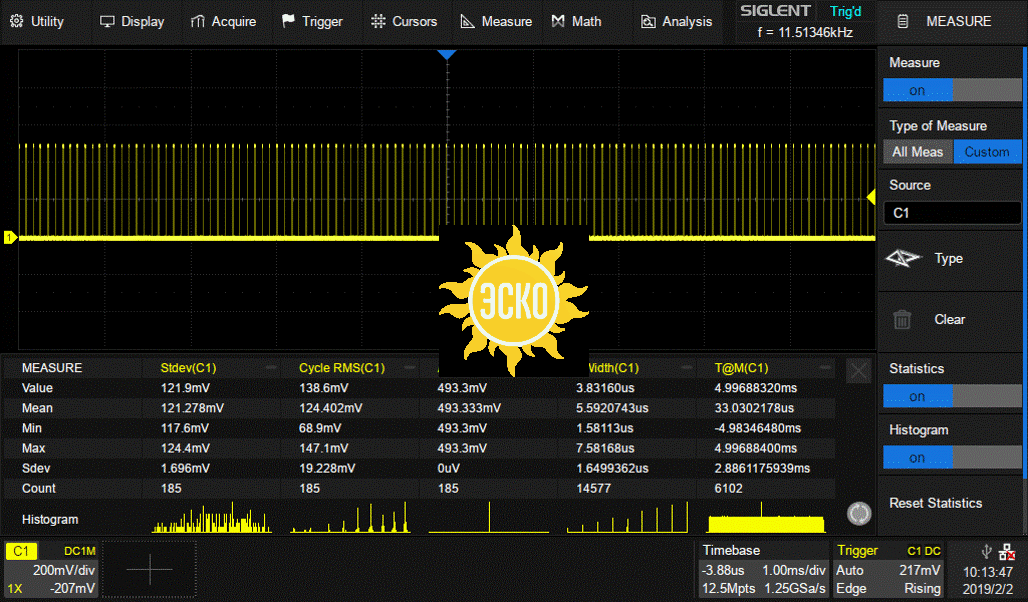Click the clock time 10:13:47
The width and height of the screenshot is (1028, 602).
tap(988, 572)
